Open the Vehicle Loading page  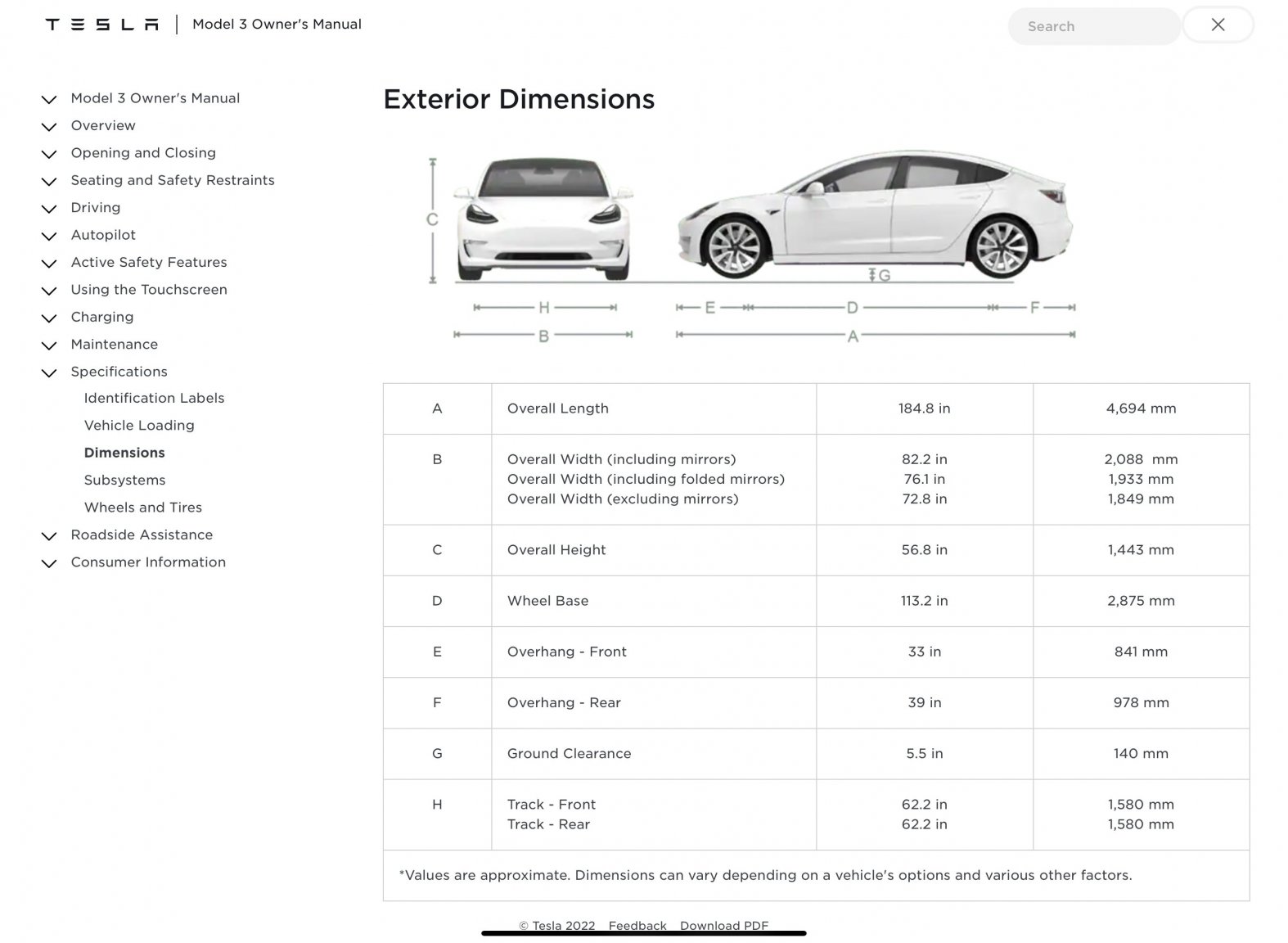point(139,426)
